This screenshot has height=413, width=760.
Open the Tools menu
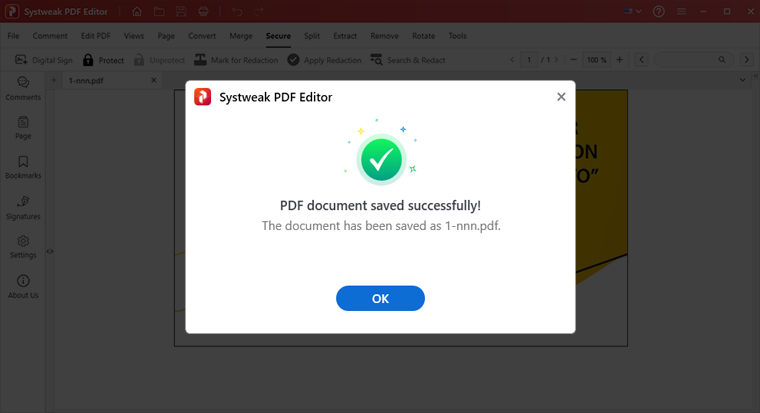point(457,36)
